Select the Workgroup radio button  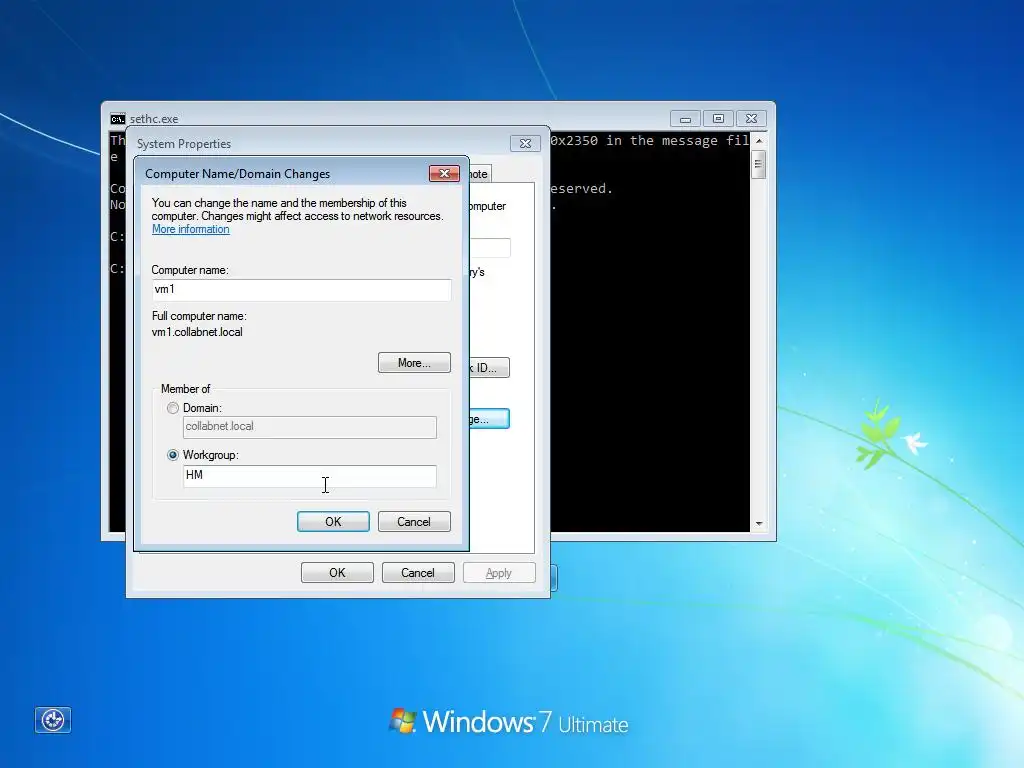click(x=172, y=455)
